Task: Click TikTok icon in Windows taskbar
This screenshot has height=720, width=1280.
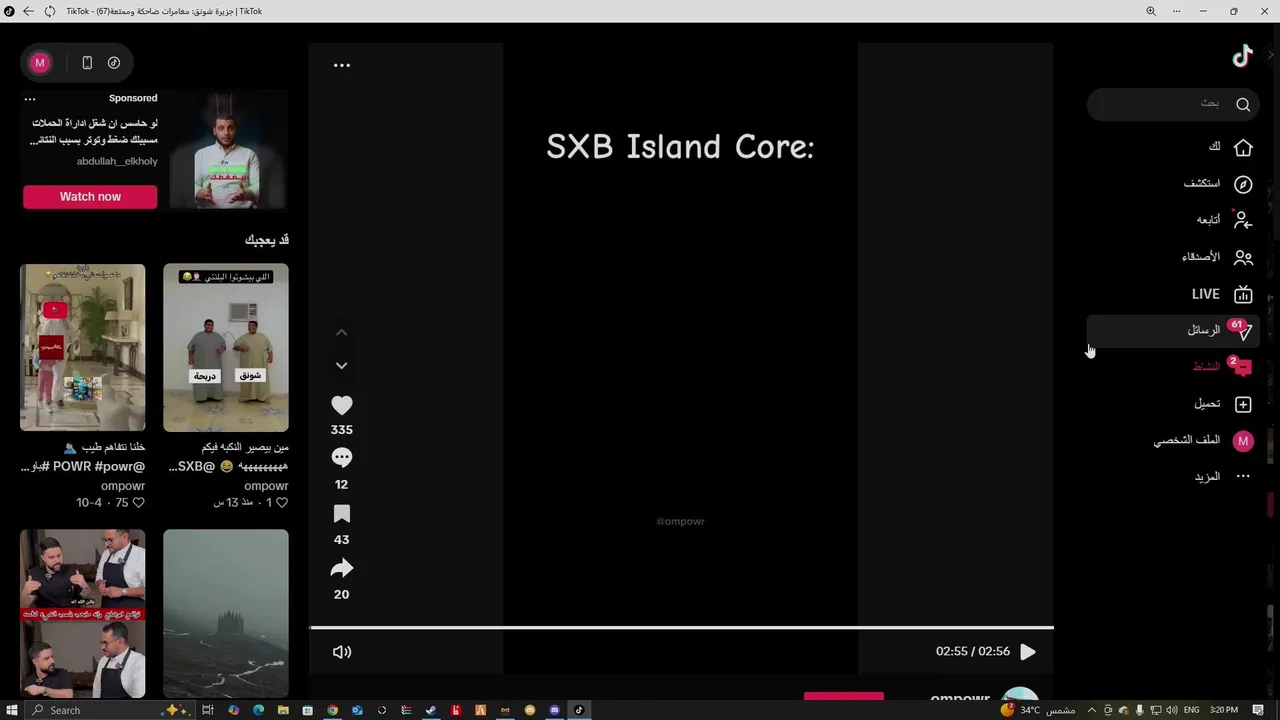Action: click(579, 710)
